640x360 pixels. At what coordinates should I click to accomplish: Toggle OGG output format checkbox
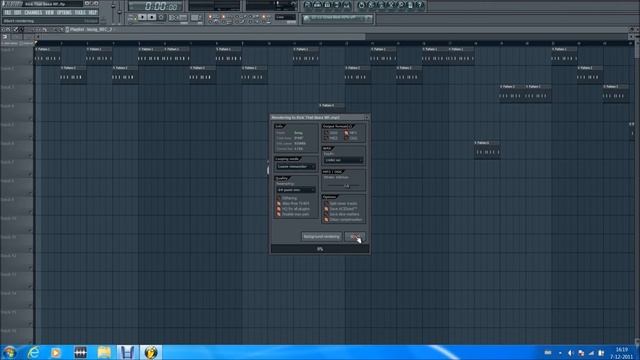(x=346, y=138)
